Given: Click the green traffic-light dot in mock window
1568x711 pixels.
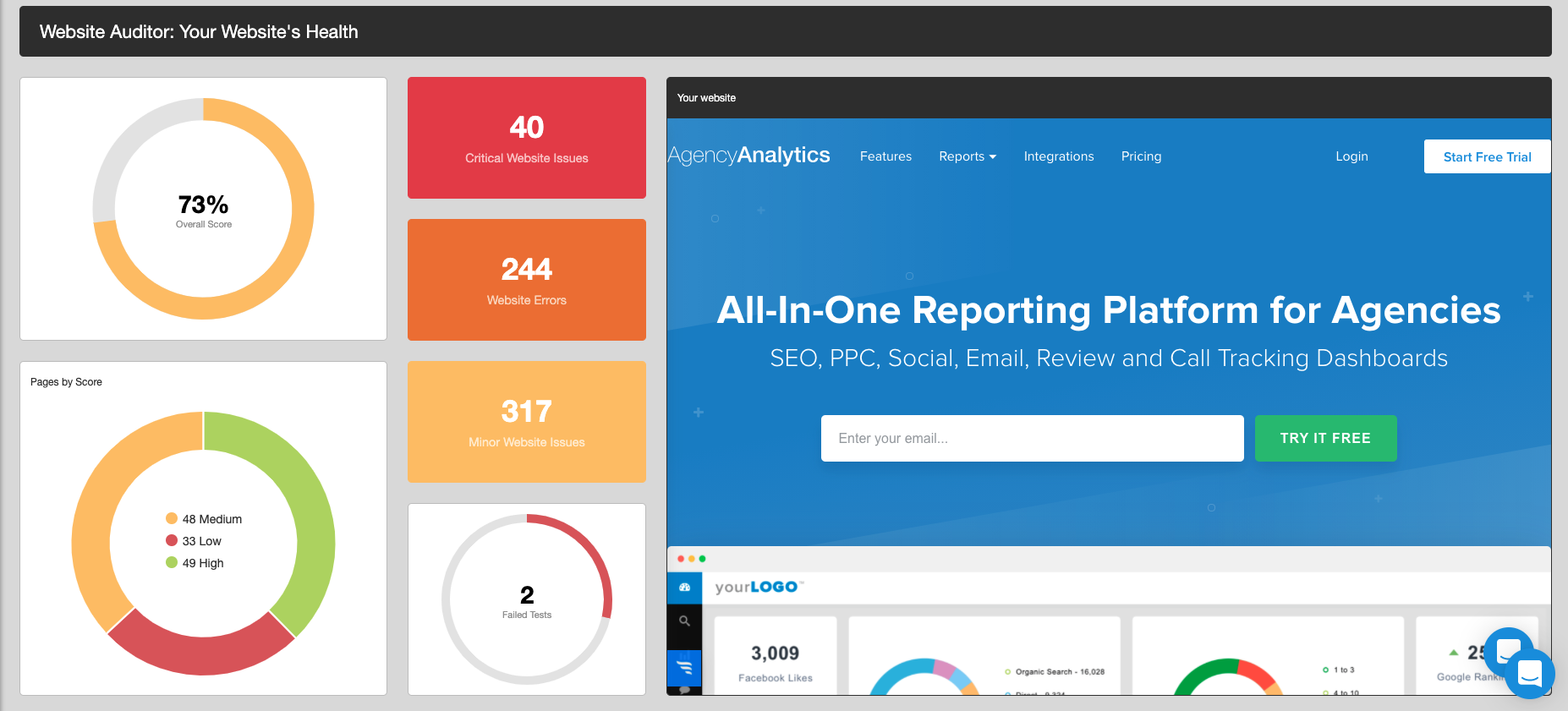Looking at the screenshot, I should point(703,559).
